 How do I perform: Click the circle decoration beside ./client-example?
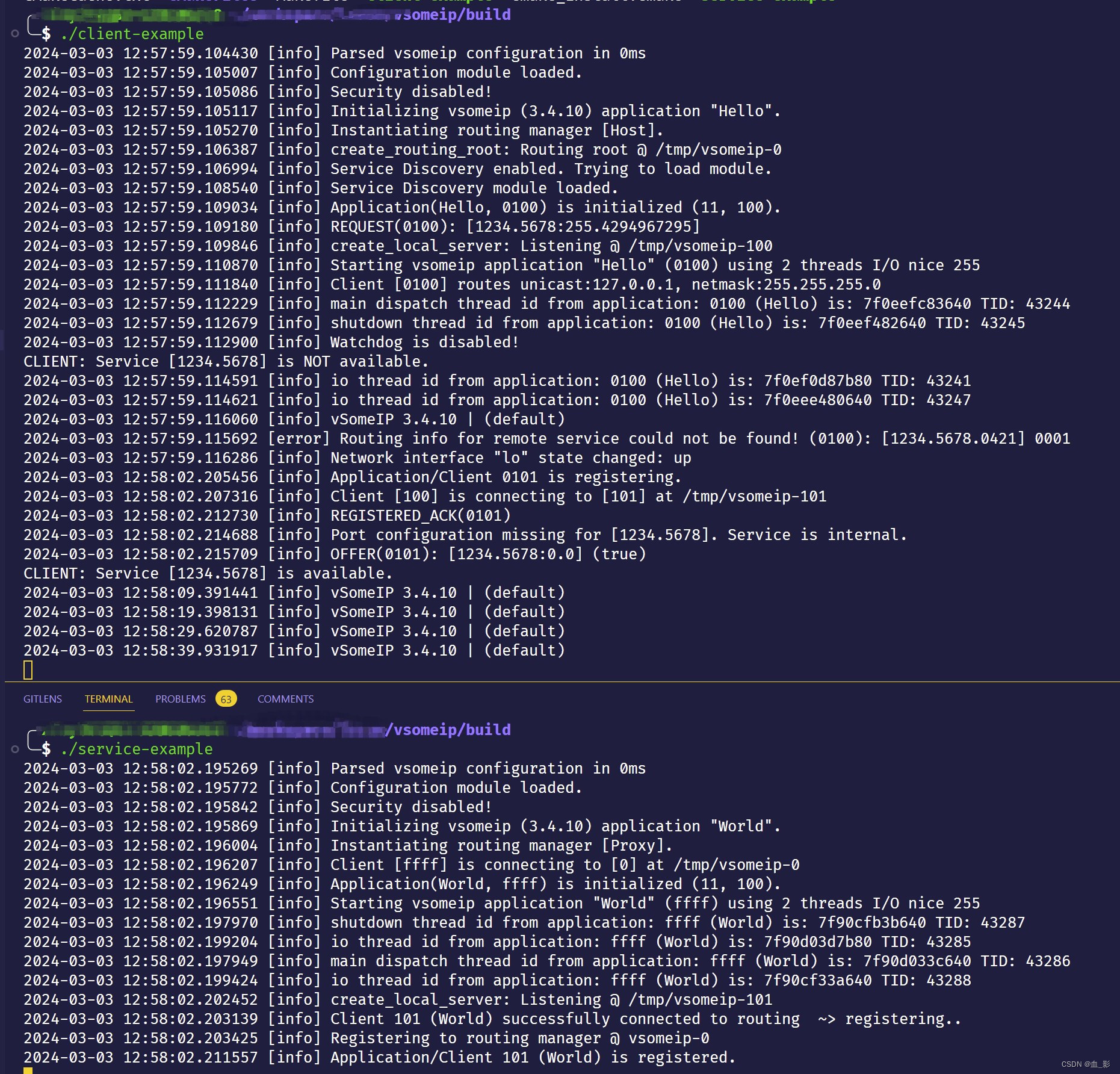15,34
